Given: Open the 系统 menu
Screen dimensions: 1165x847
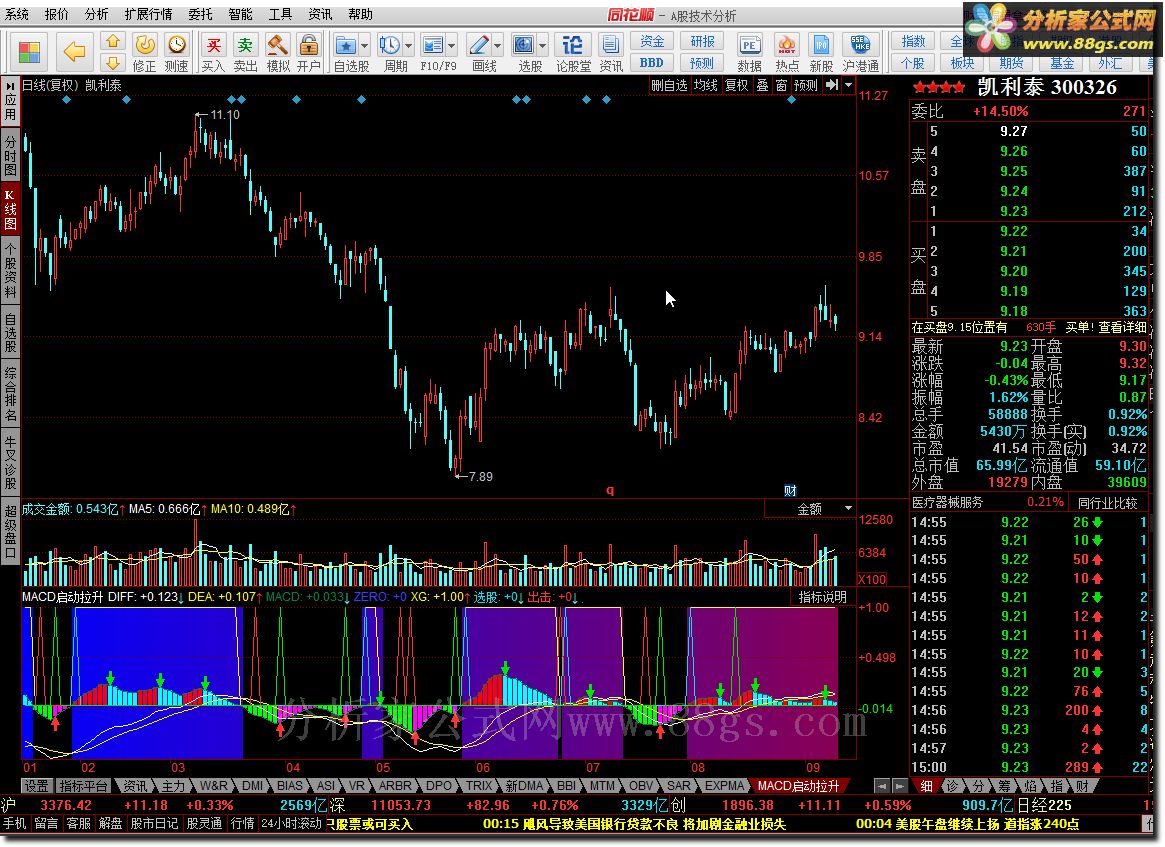Looking at the screenshot, I should tap(16, 14).
